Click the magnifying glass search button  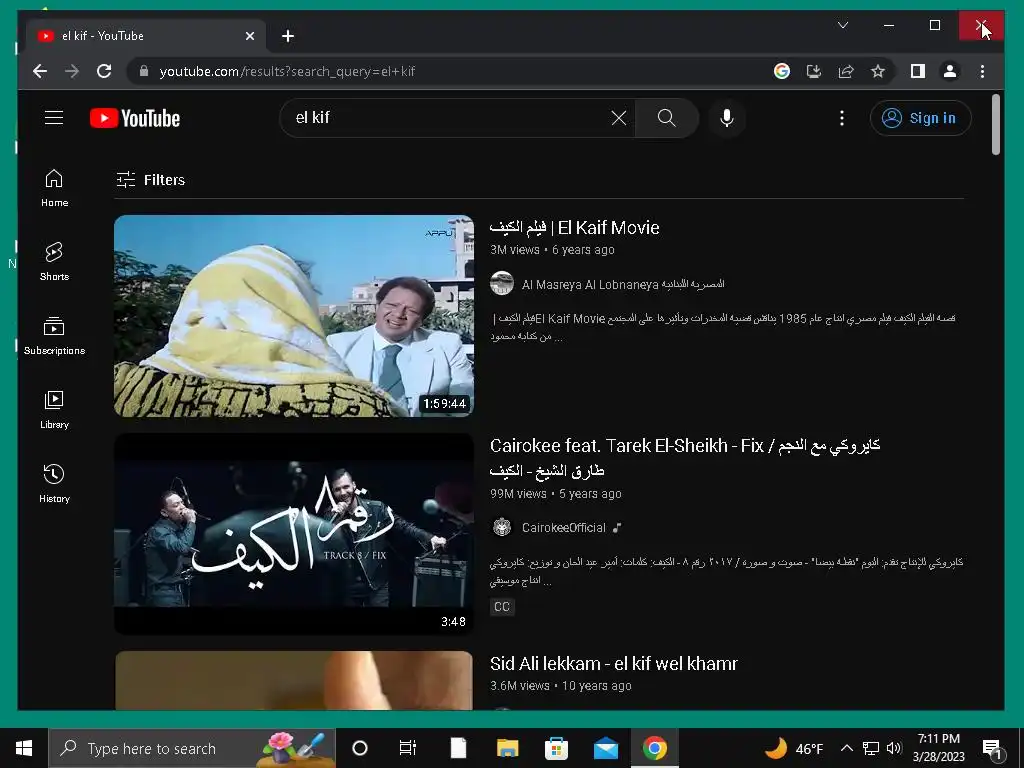pos(666,118)
